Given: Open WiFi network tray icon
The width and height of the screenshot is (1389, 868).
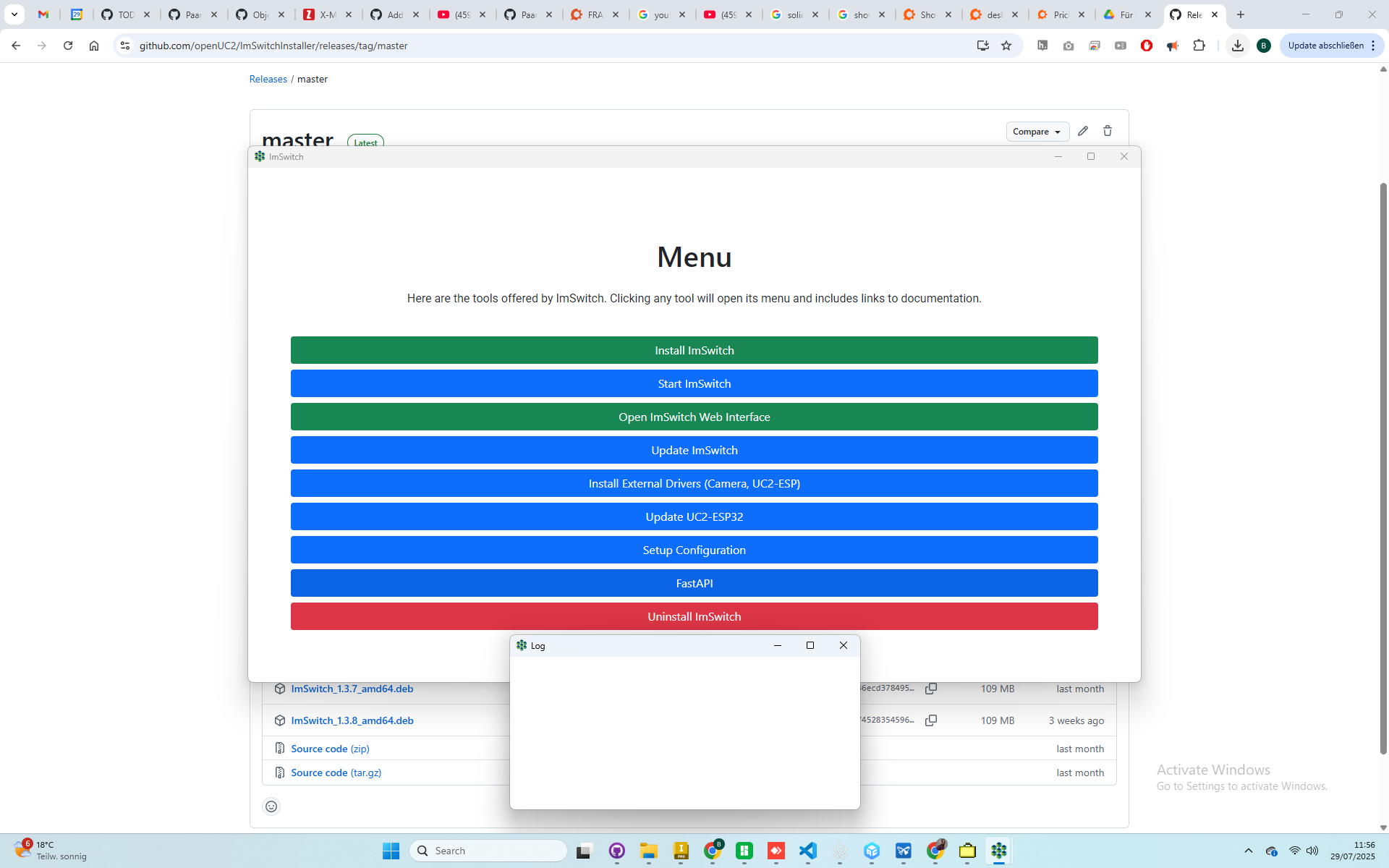Looking at the screenshot, I should [x=1294, y=851].
